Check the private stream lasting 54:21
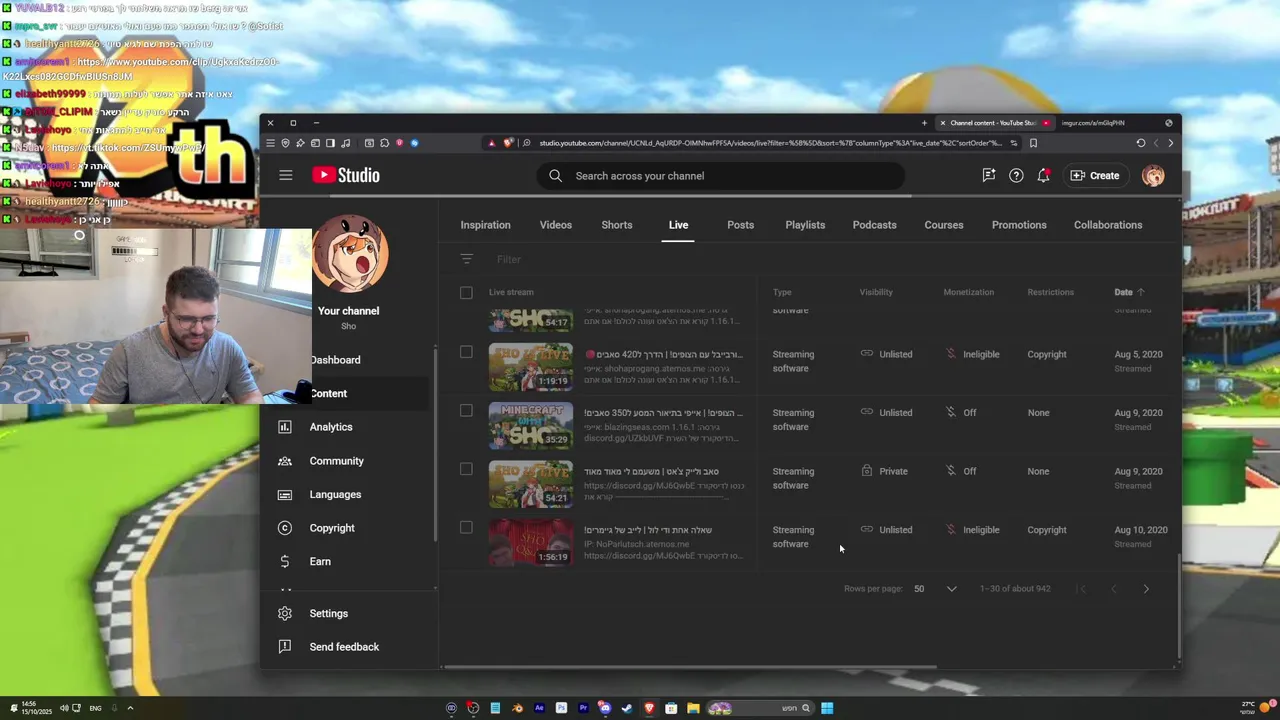 (x=466, y=469)
